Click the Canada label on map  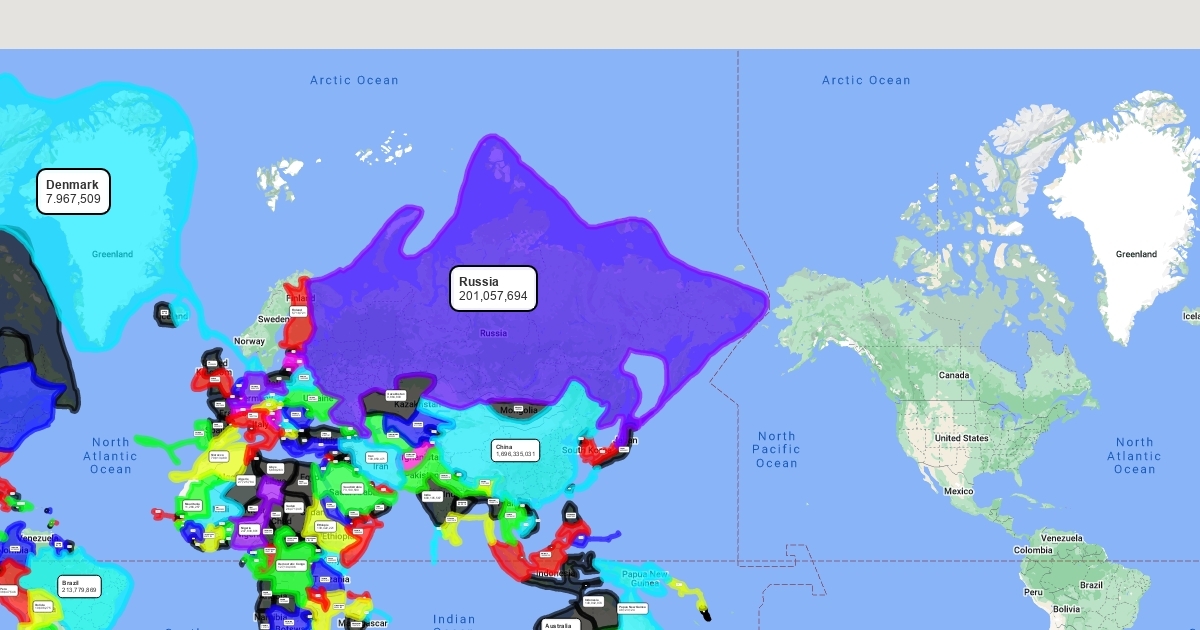[953, 375]
